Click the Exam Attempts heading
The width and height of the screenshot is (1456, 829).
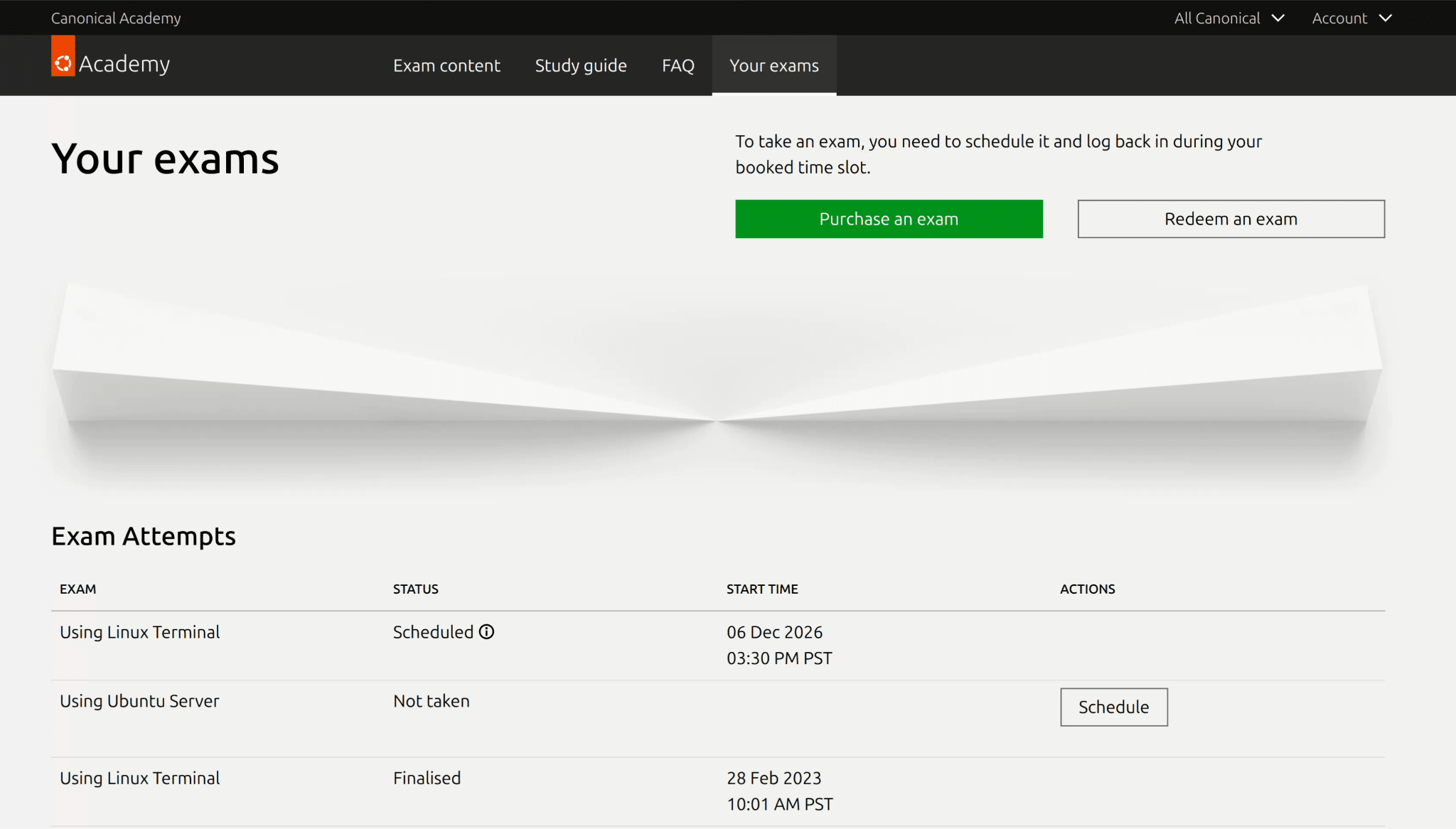(143, 536)
